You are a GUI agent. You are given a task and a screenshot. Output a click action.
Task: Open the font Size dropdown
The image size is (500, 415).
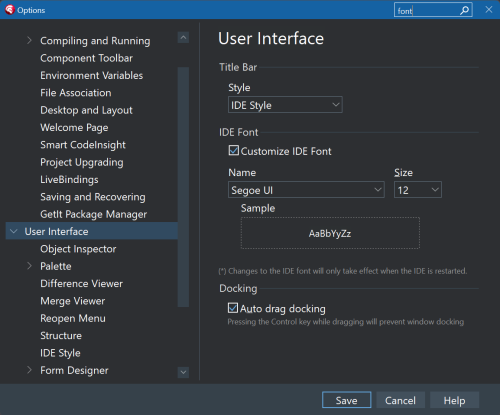tap(418, 190)
